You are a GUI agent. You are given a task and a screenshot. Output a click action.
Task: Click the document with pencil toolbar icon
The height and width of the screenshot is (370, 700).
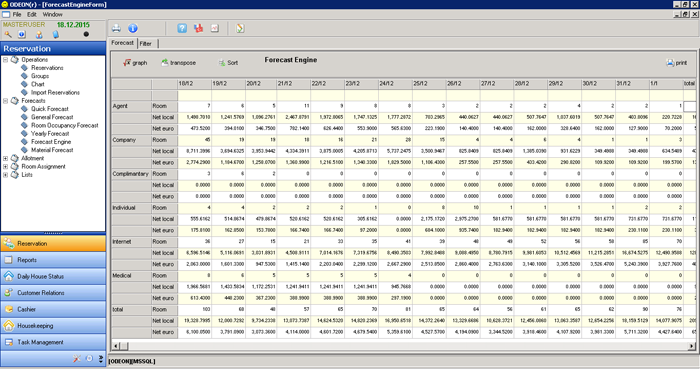point(240,29)
